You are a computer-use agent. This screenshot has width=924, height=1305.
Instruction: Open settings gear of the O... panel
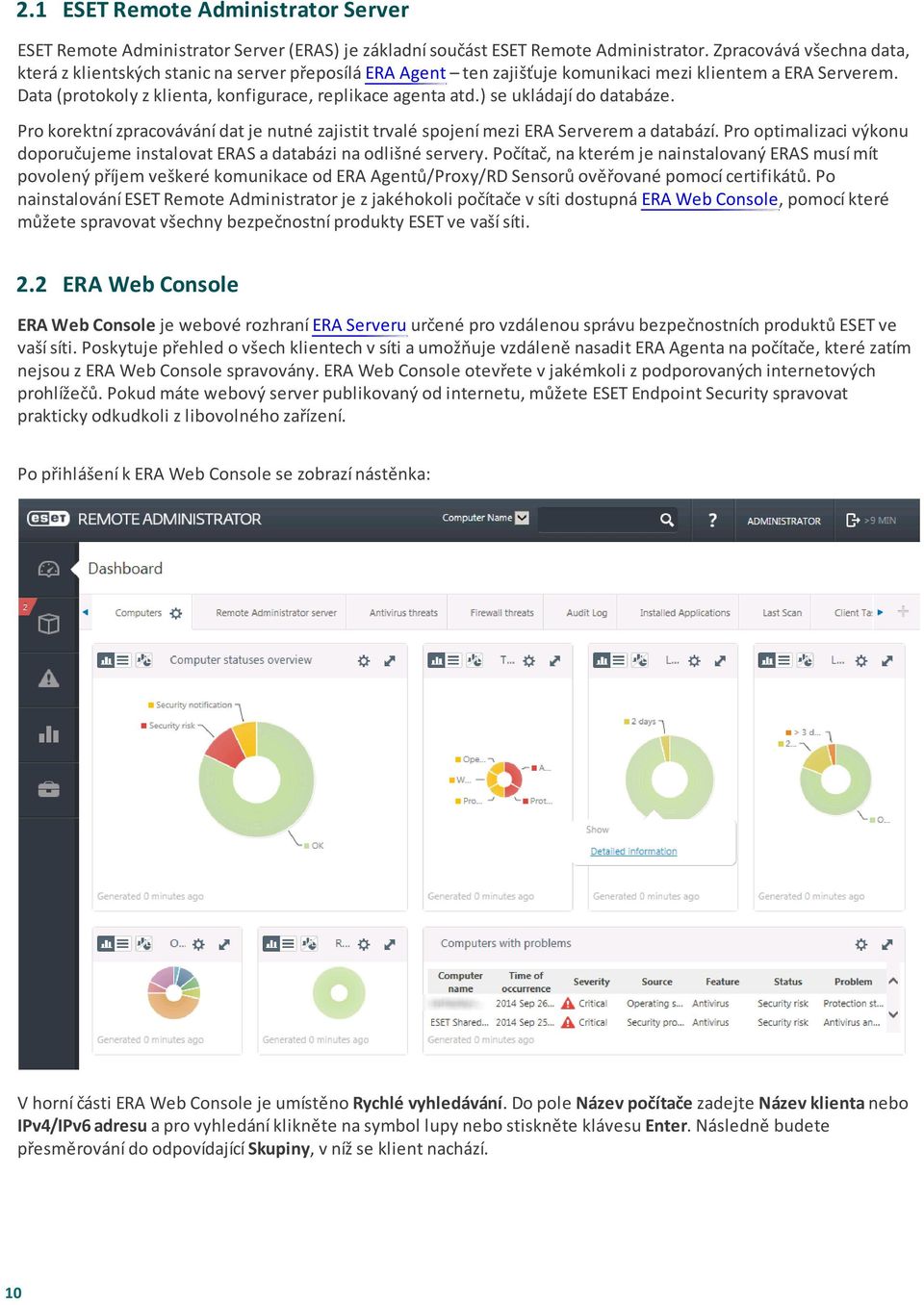click(x=198, y=945)
